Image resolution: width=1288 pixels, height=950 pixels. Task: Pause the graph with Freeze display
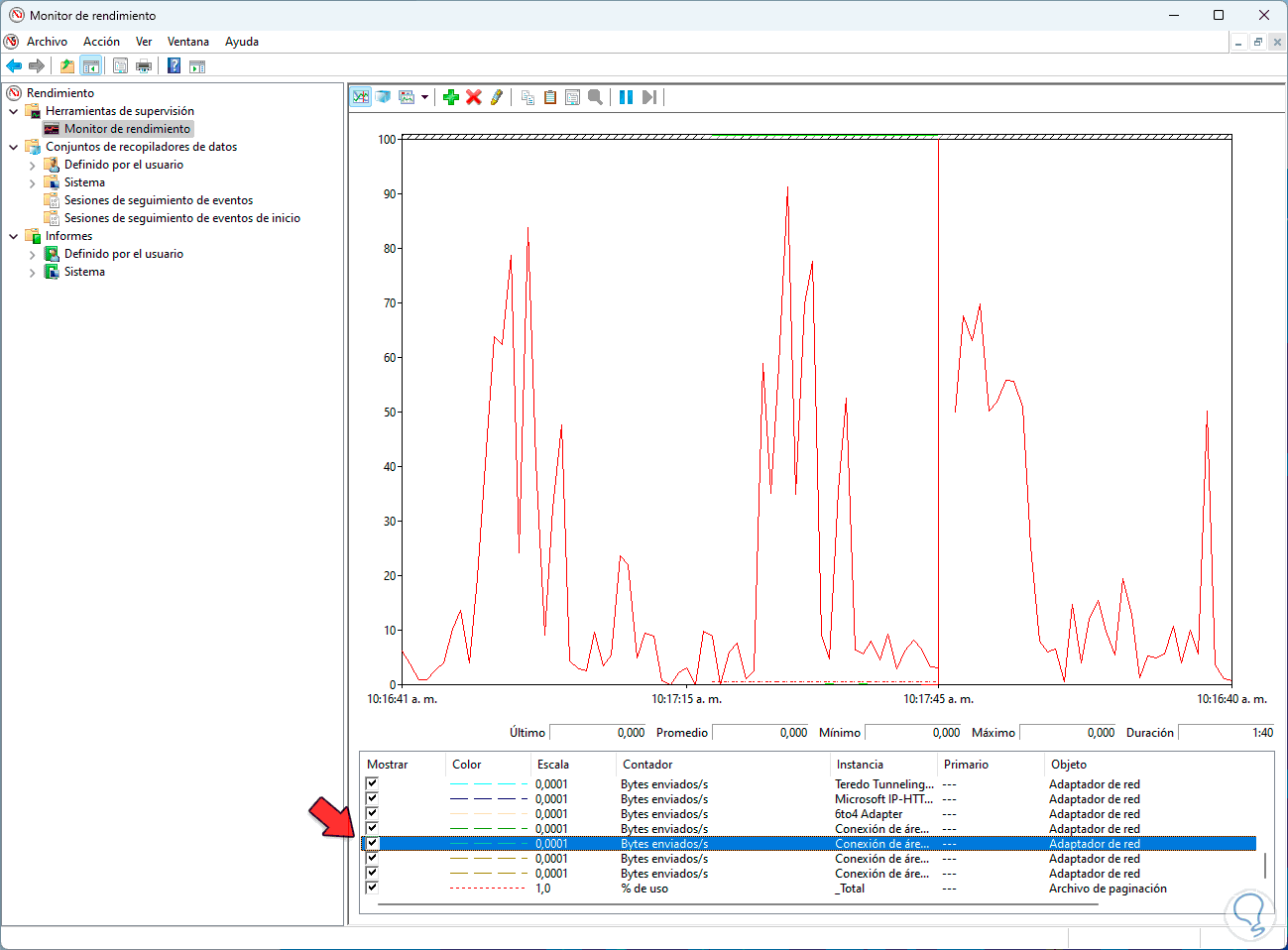[x=626, y=97]
